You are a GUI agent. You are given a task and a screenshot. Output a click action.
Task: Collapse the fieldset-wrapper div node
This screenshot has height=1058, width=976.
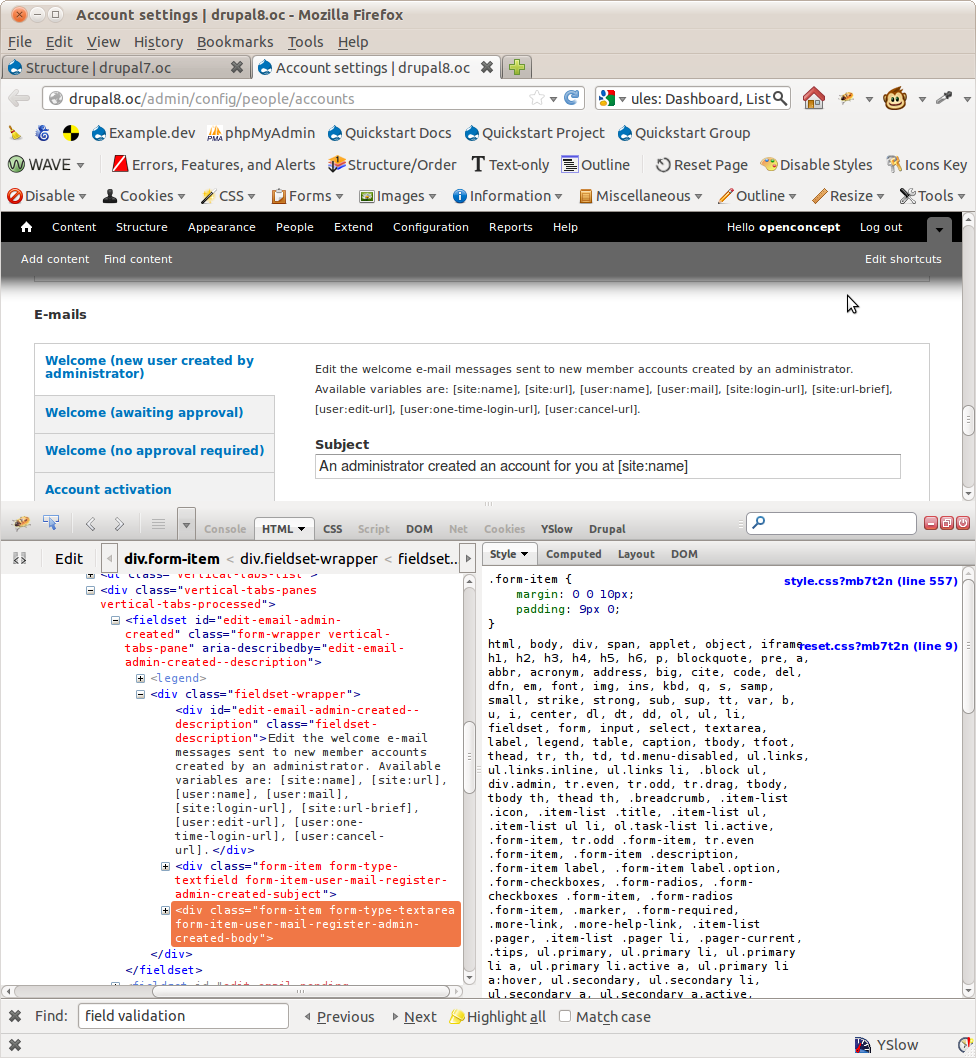tap(141, 694)
